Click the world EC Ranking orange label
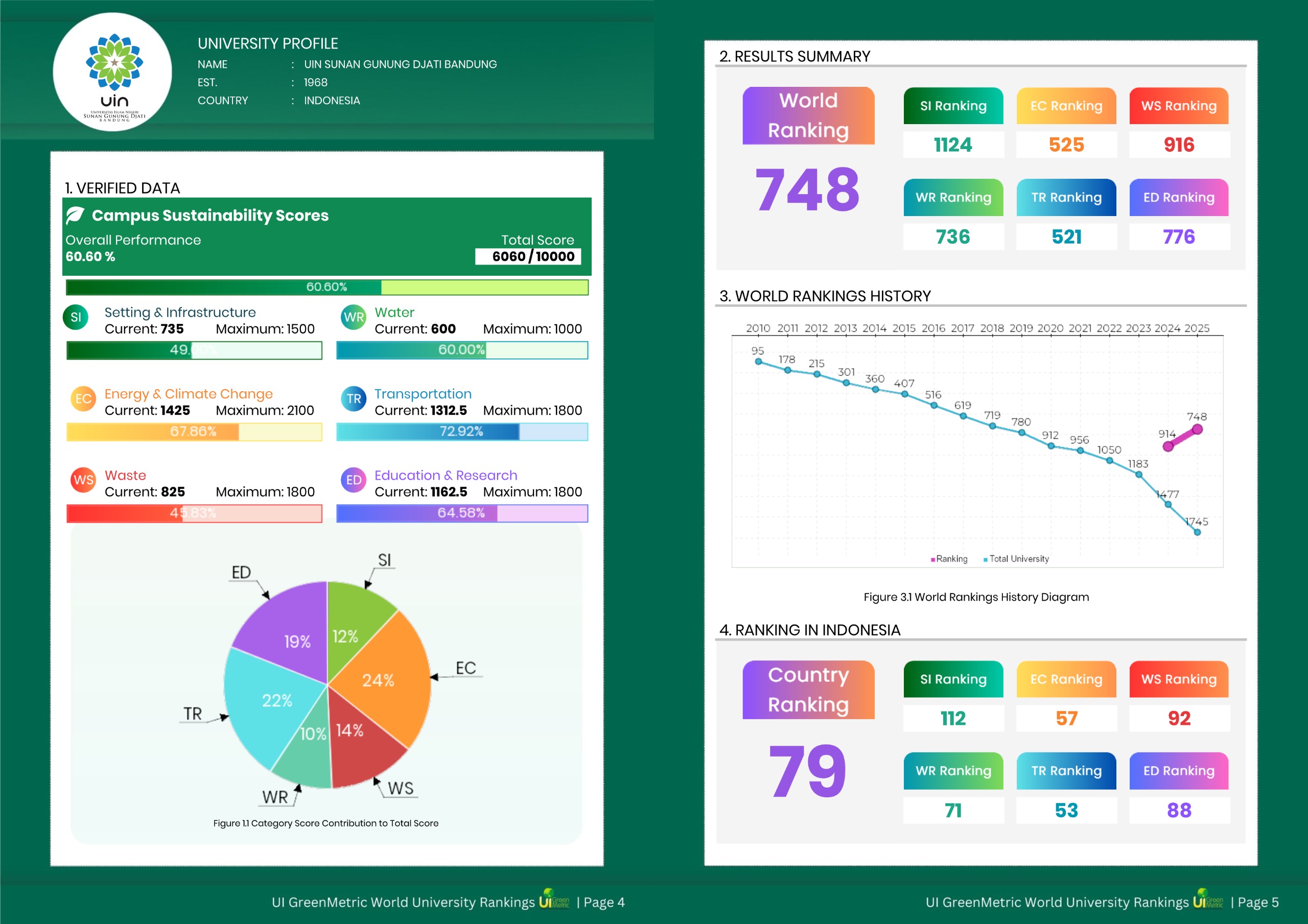The height and width of the screenshot is (924, 1308). 1066,106
